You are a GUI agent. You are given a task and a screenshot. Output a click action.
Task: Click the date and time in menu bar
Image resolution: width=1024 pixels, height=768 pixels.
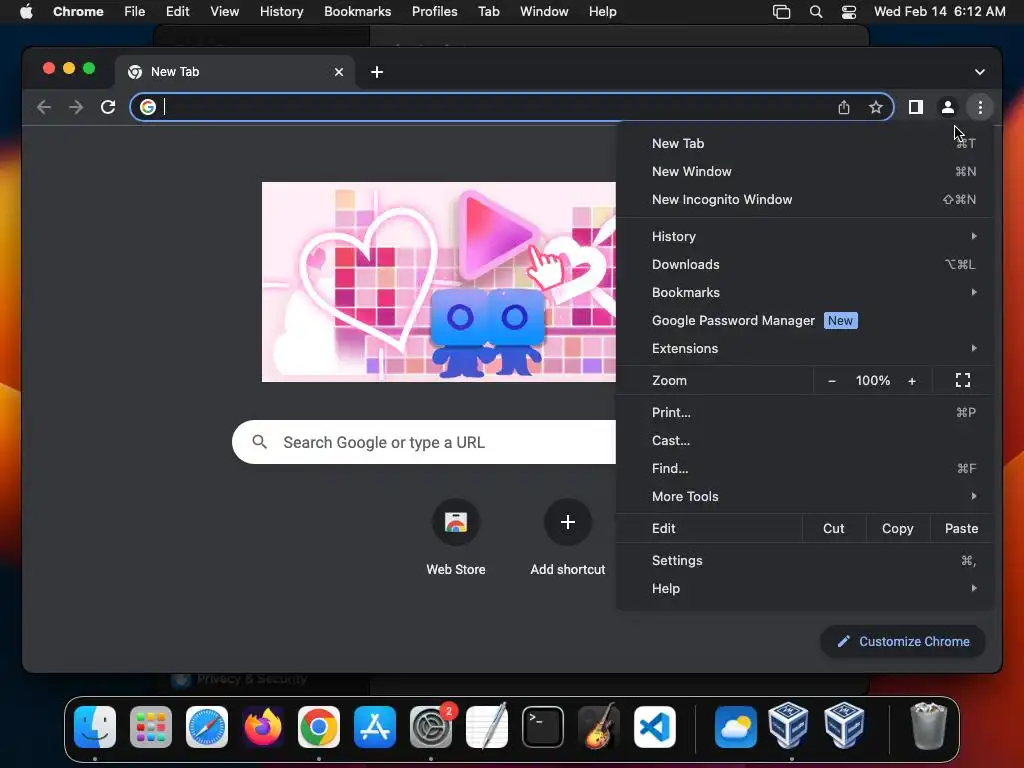coord(939,12)
